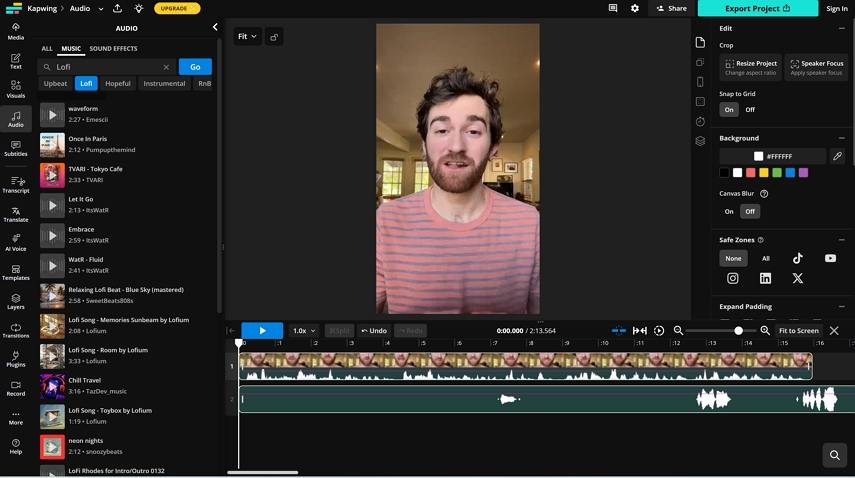
Task: Click the eyedropper color picker icon
Action: pos(837,156)
